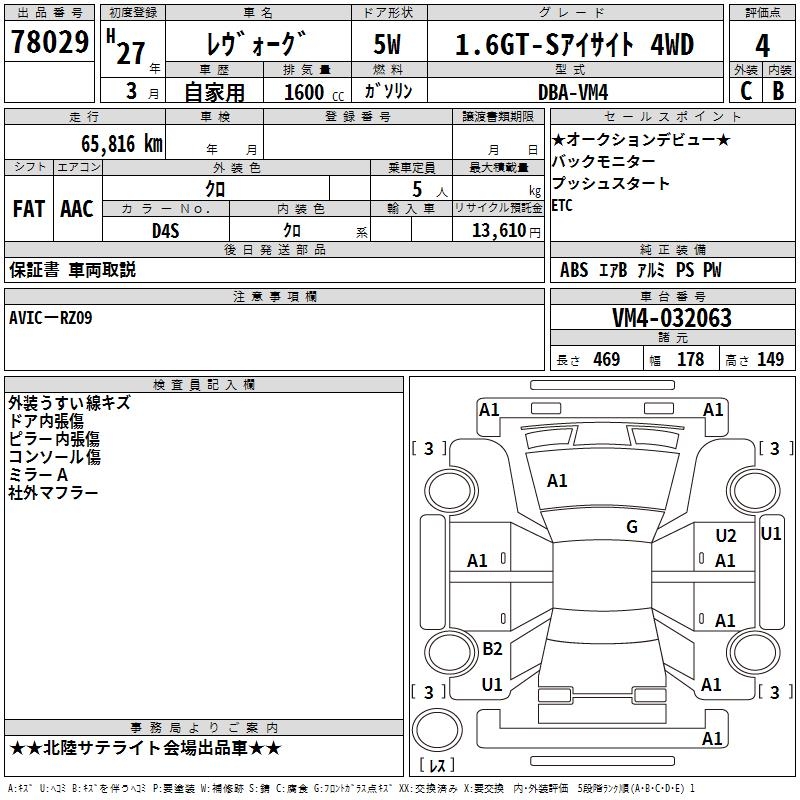The width and height of the screenshot is (800, 800).
Task: Click the B2 damage marker on the diagram
Action: [492, 649]
